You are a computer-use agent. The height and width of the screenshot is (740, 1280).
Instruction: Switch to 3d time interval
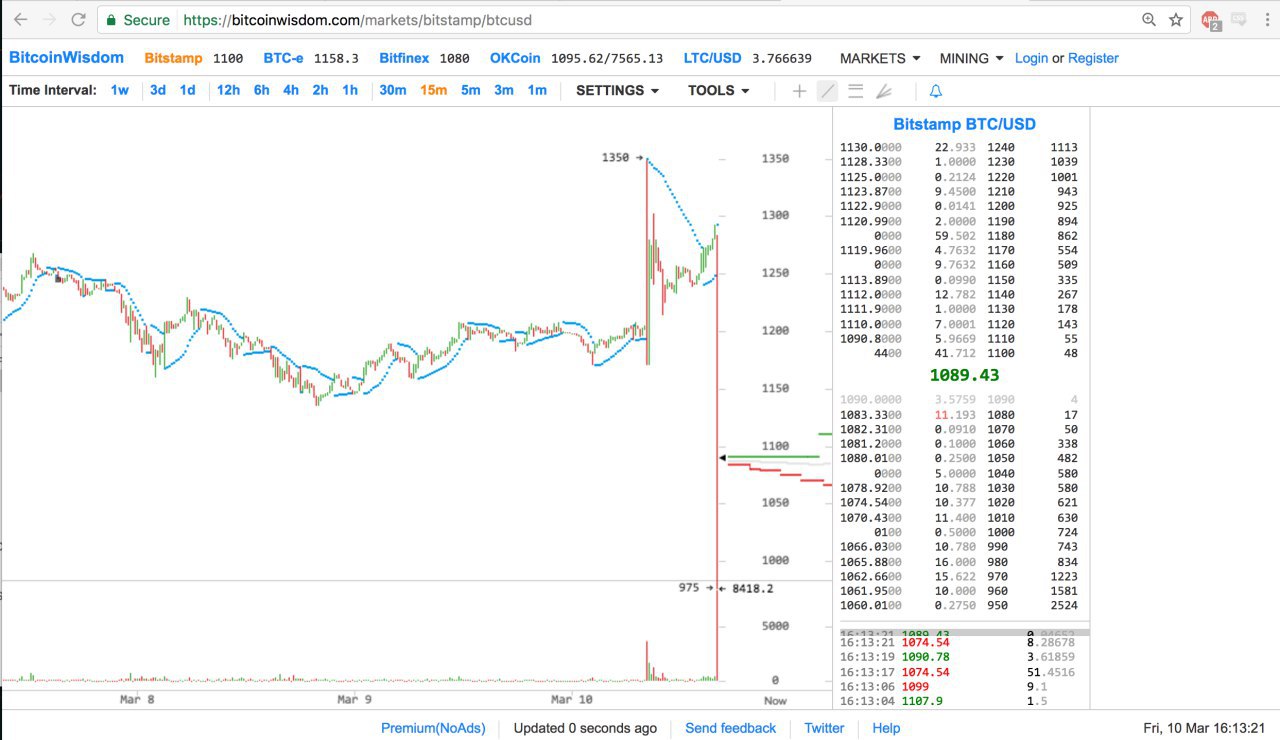(x=158, y=90)
